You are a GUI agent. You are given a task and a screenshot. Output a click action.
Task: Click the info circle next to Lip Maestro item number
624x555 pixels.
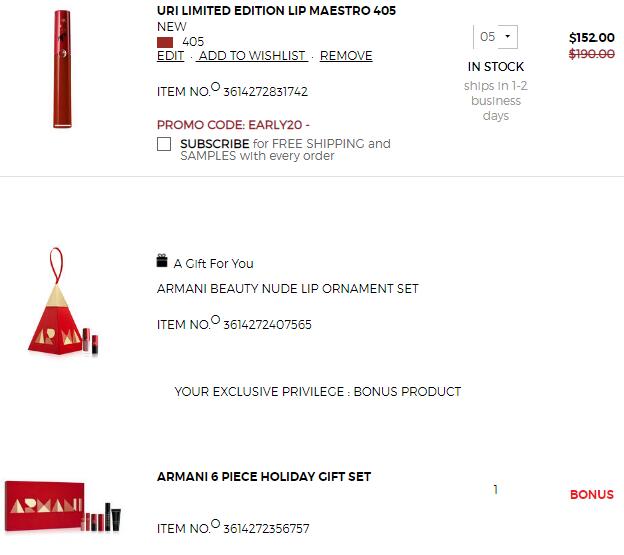click(x=215, y=86)
